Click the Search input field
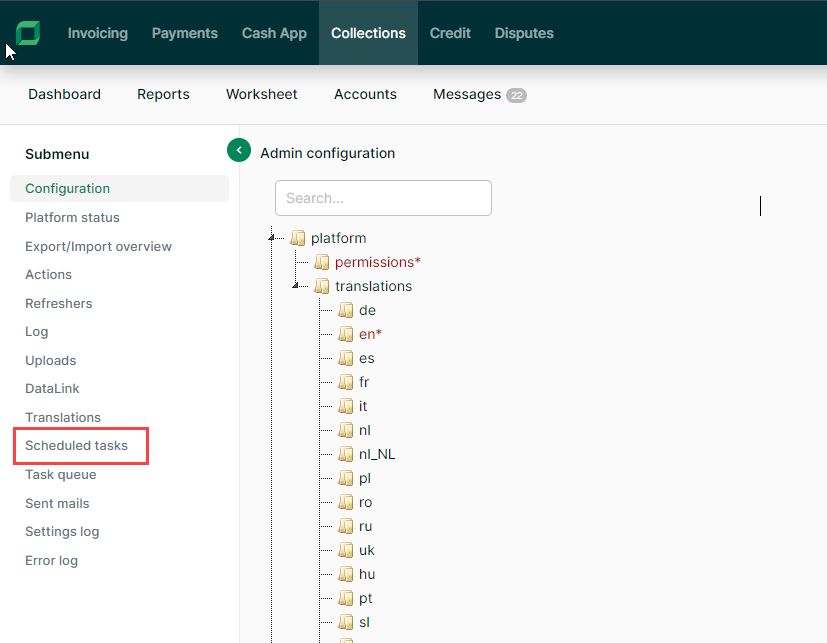827x643 pixels. click(383, 198)
